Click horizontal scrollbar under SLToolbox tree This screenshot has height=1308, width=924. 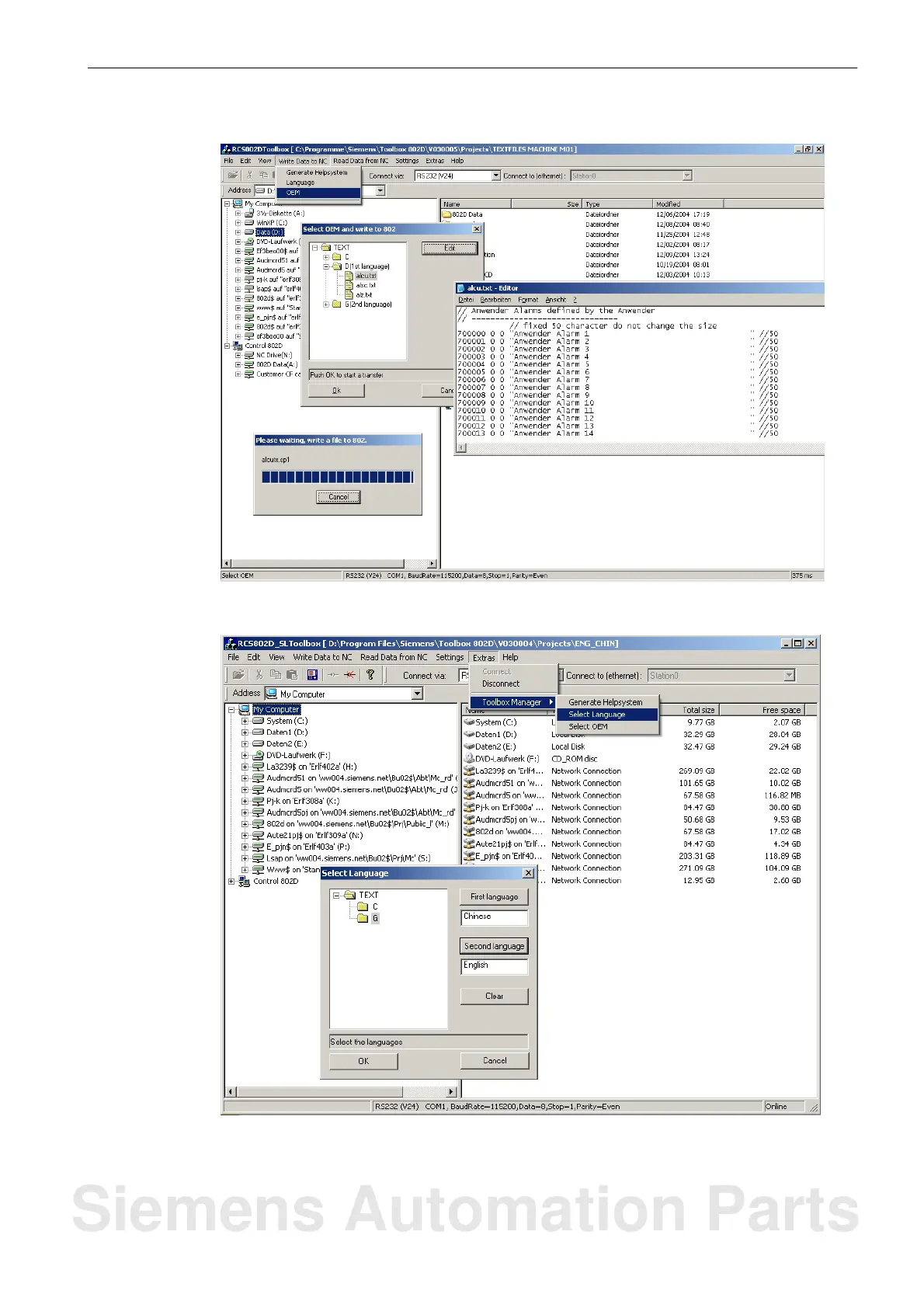[x=341, y=1091]
